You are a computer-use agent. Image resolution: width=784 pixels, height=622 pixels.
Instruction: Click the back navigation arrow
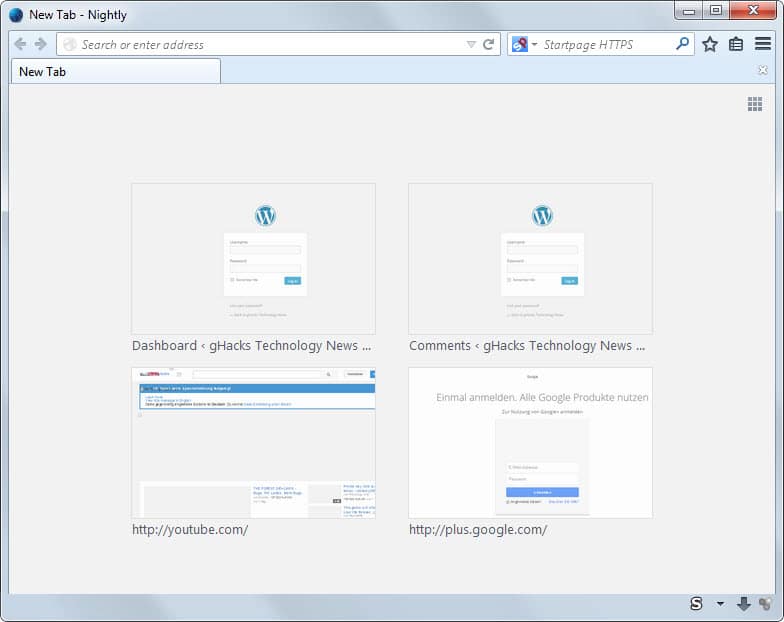[20, 44]
